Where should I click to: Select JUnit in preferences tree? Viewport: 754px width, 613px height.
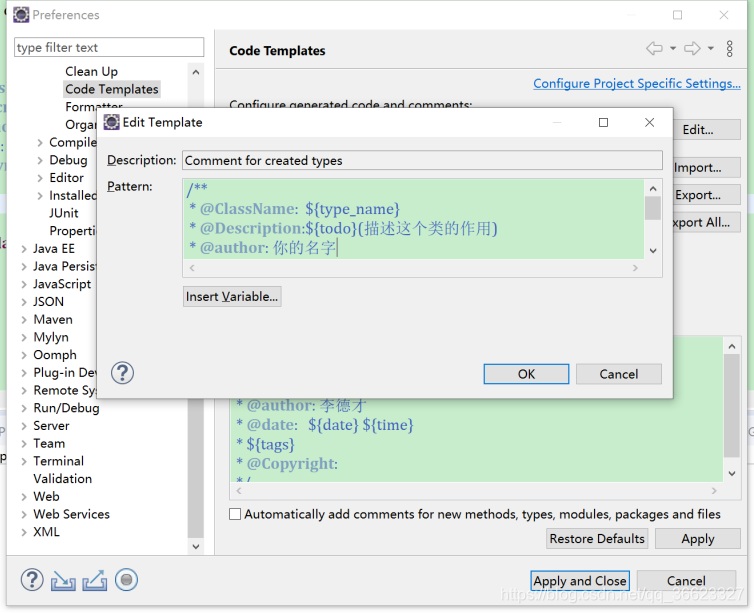[x=63, y=213]
